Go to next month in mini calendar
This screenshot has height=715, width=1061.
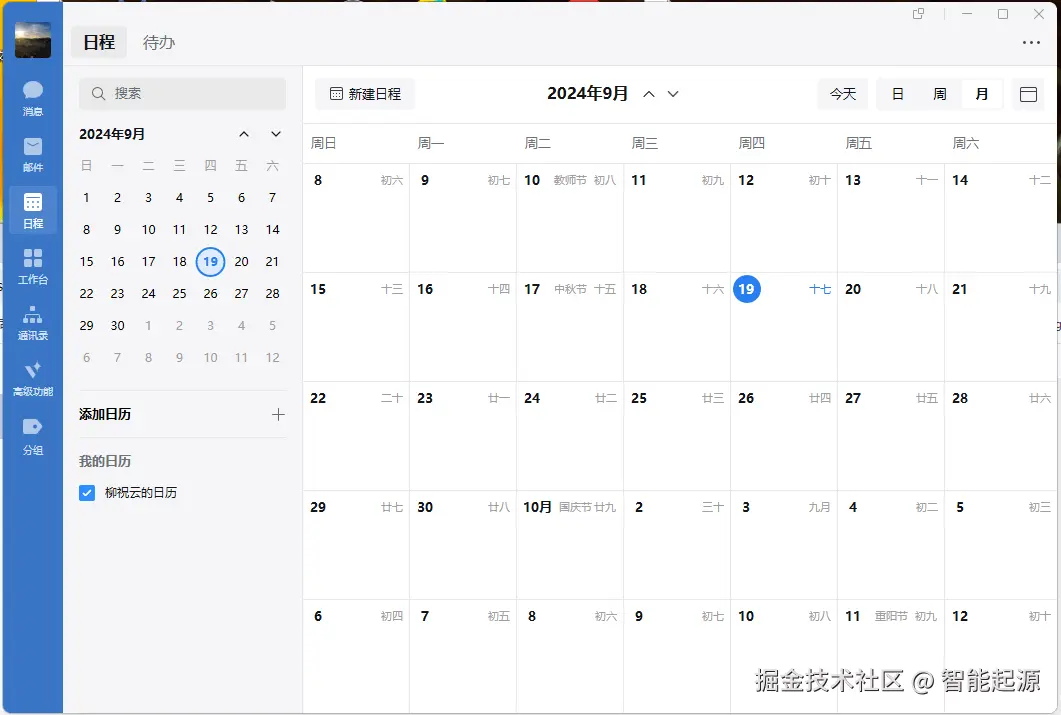[x=276, y=134]
